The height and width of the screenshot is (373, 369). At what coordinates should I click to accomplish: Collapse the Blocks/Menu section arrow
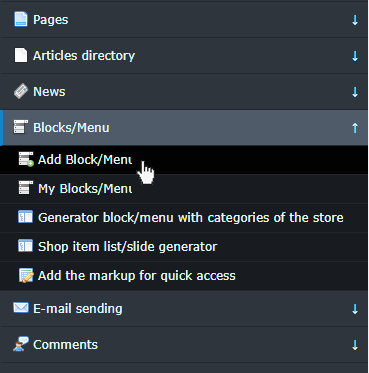(355, 128)
